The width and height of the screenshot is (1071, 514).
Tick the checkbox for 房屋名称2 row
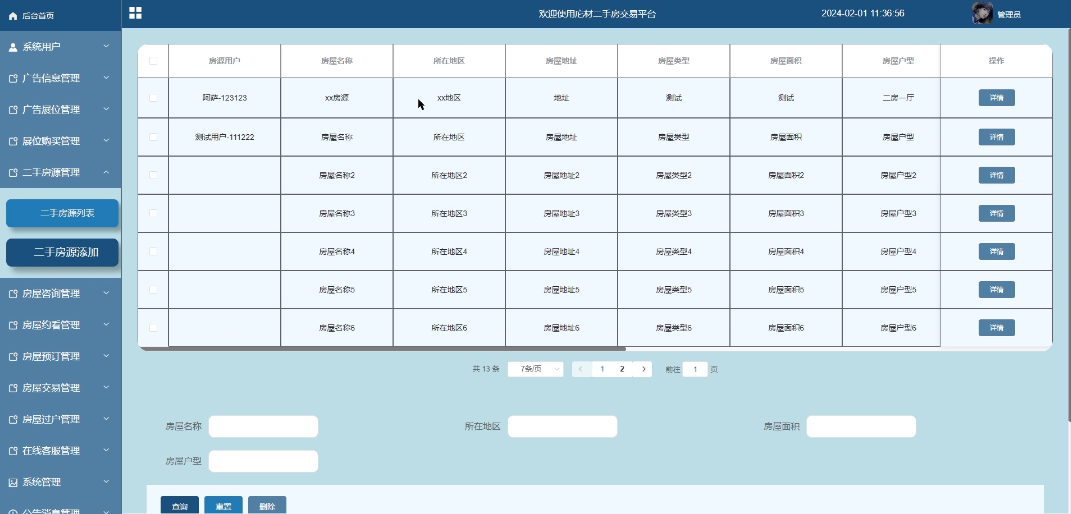click(153, 175)
